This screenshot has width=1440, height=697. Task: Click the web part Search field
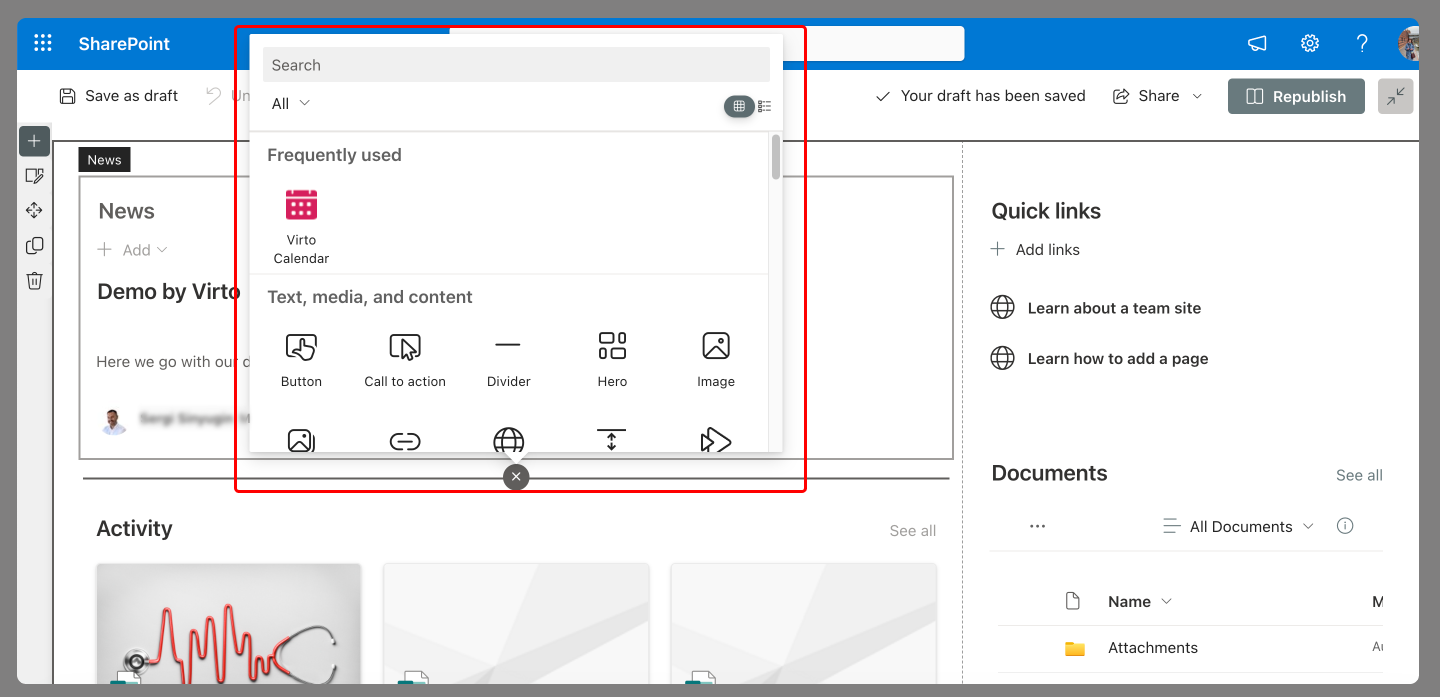tap(516, 65)
